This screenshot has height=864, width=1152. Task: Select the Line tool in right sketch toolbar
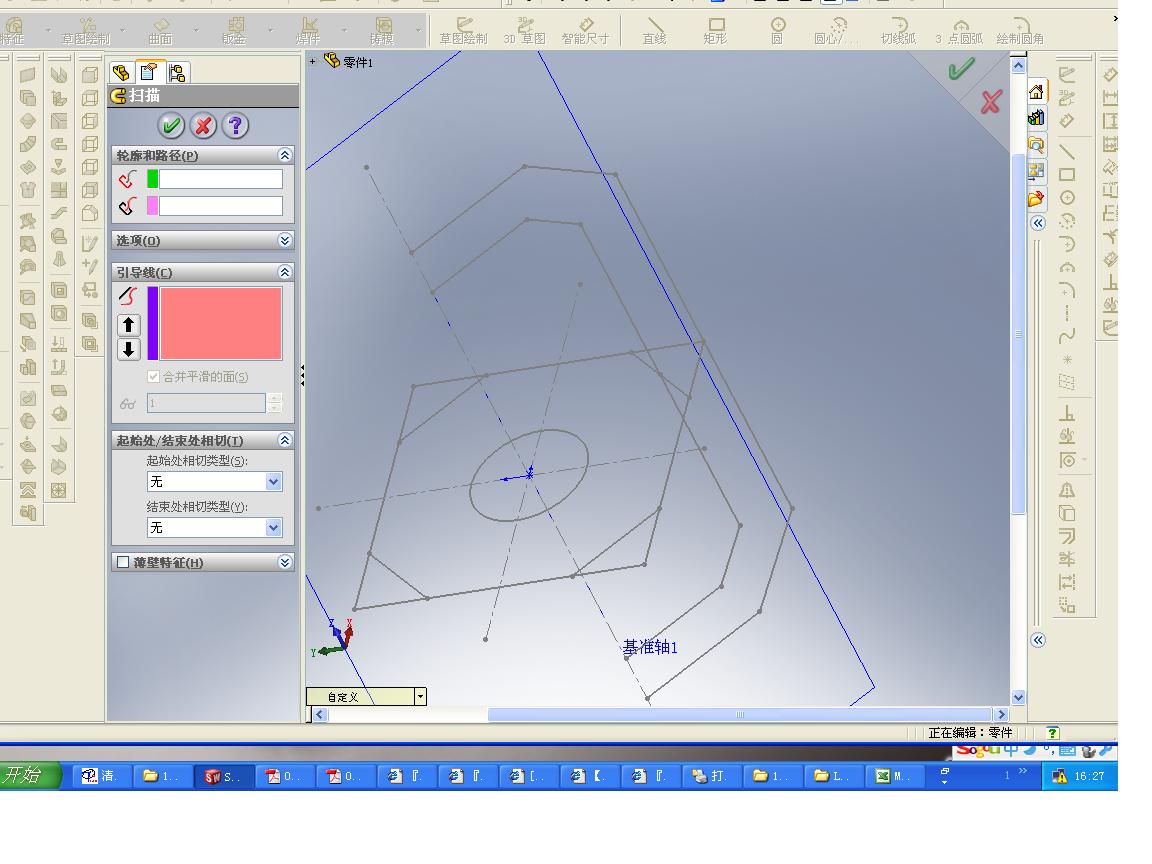tap(1067, 152)
